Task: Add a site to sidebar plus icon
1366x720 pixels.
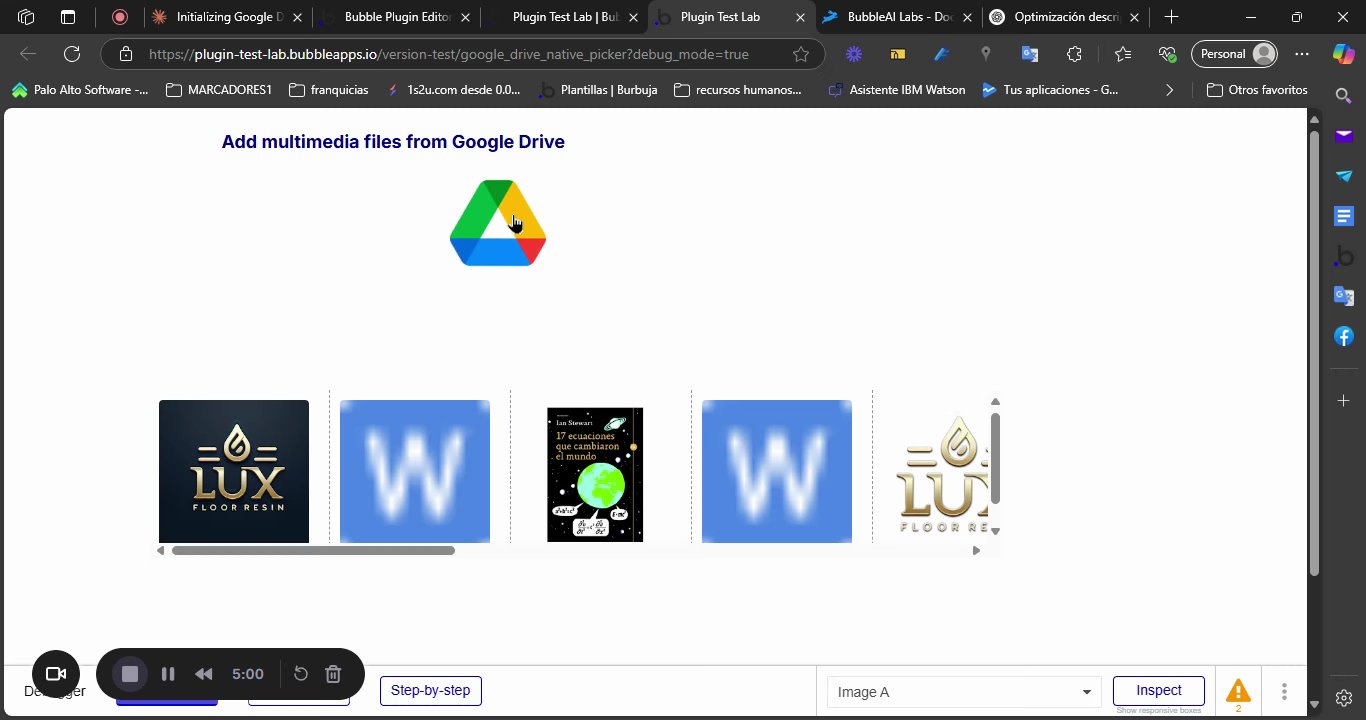Action: 1344,400
